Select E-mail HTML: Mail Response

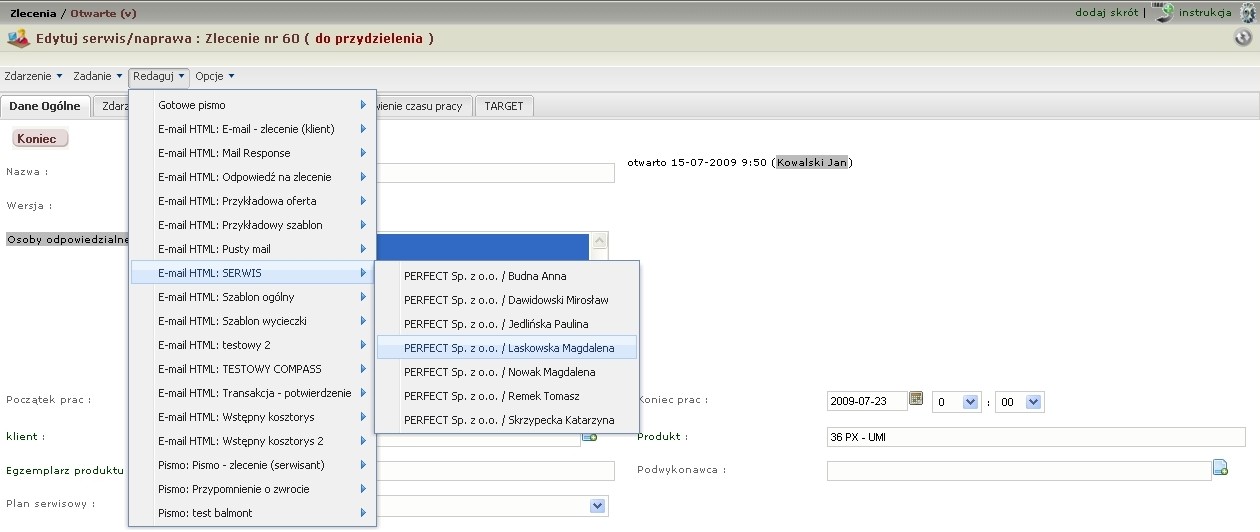point(253,153)
